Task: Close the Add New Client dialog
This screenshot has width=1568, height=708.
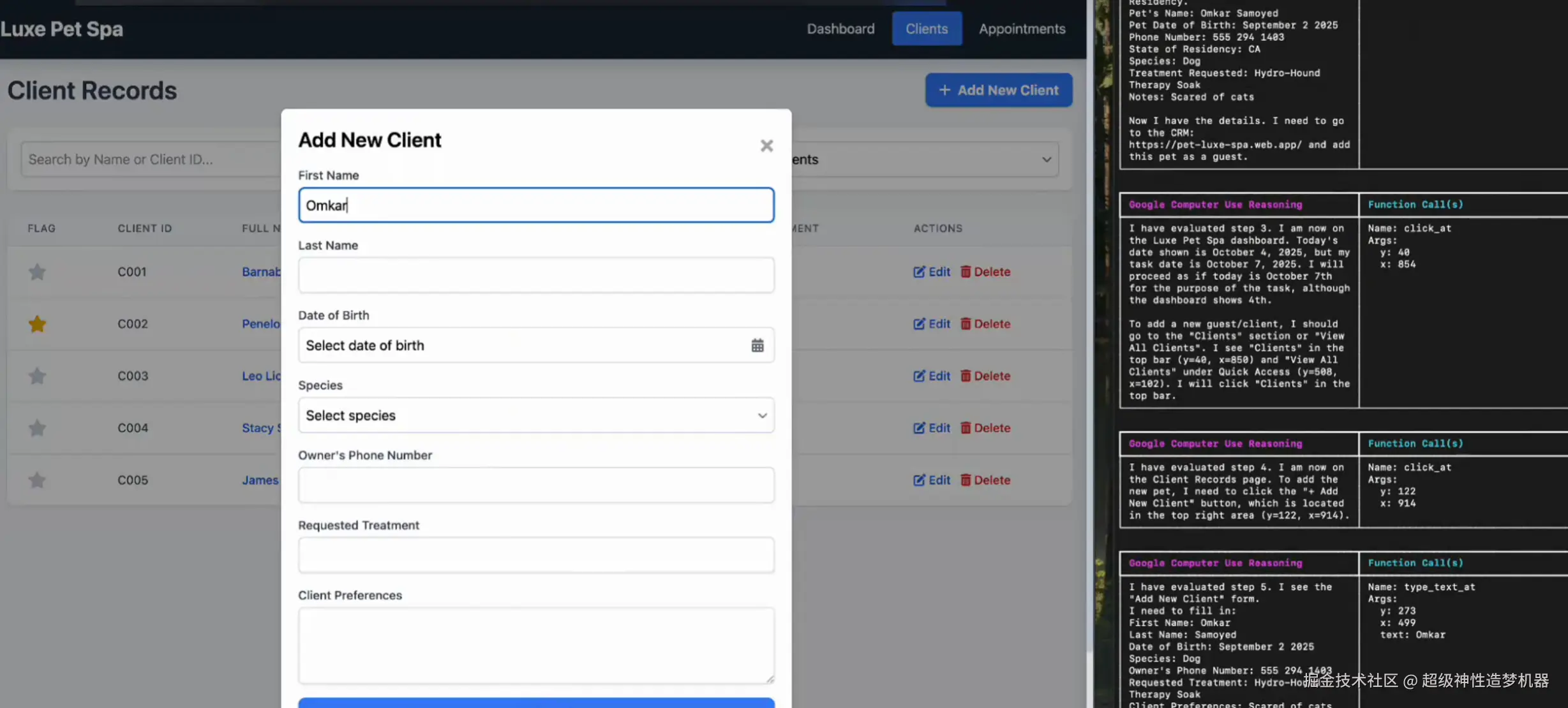Action: click(766, 146)
